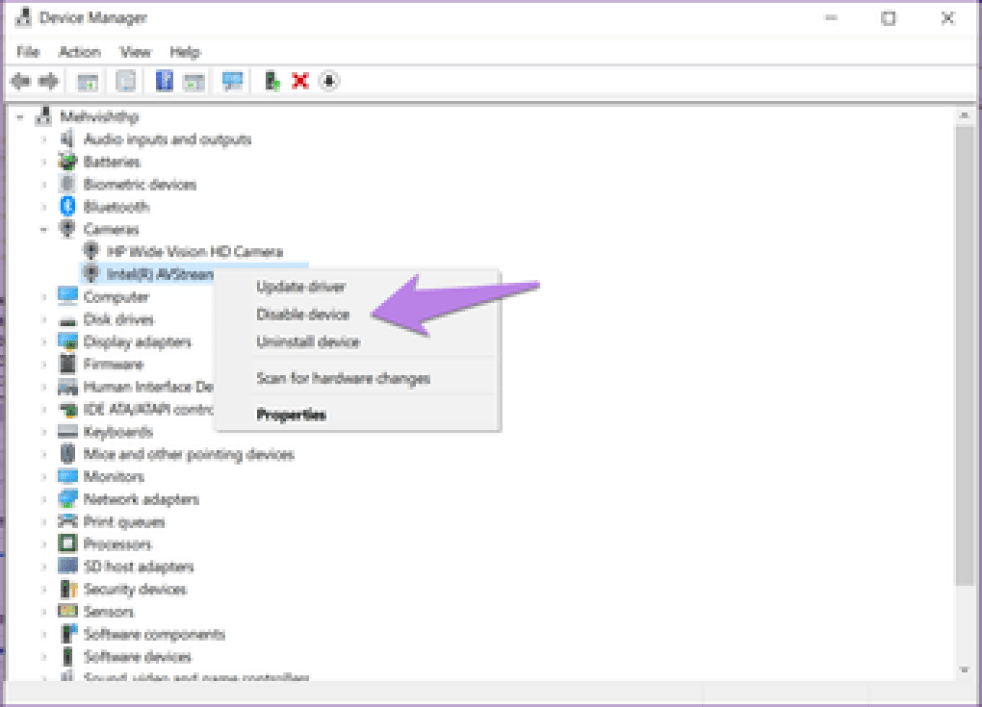Select the Monitors category
Image resolution: width=982 pixels, height=707 pixels.
click(x=113, y=477)
